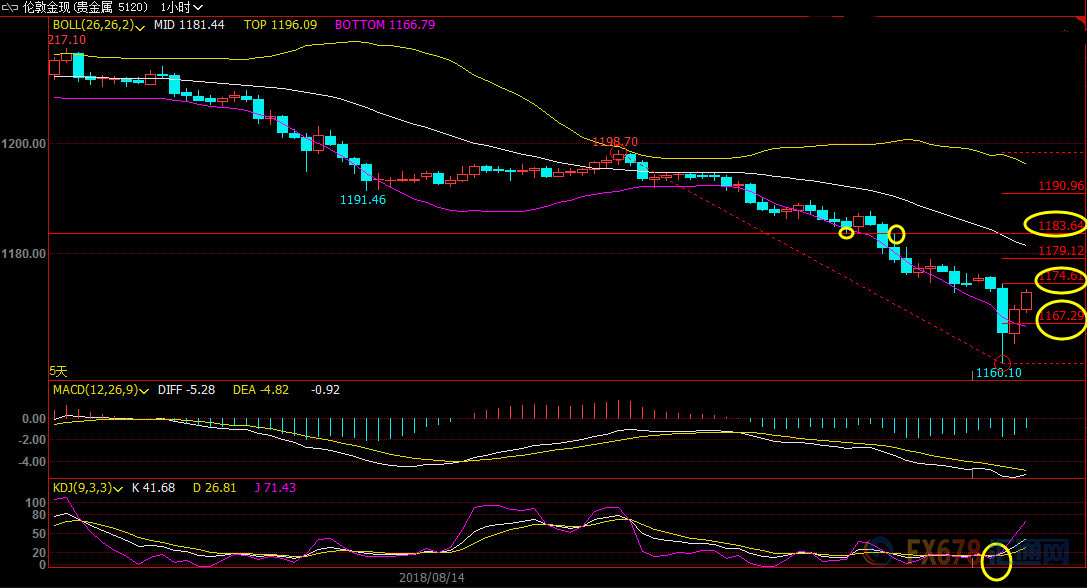1087x588 pixels.
Task: Click the KDJ 50 axis label
Action: (39, 534)
